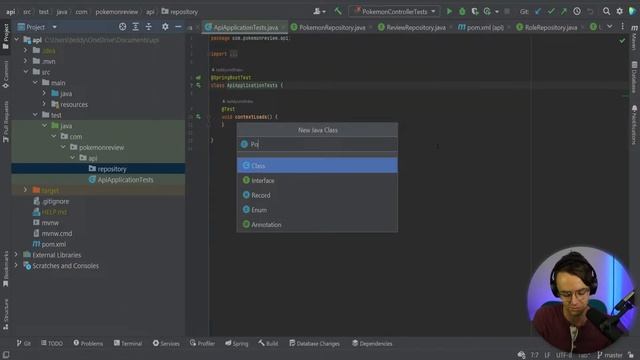Run with coverage icon in toolbar
640x360 pixels.
tap(475, 11)
